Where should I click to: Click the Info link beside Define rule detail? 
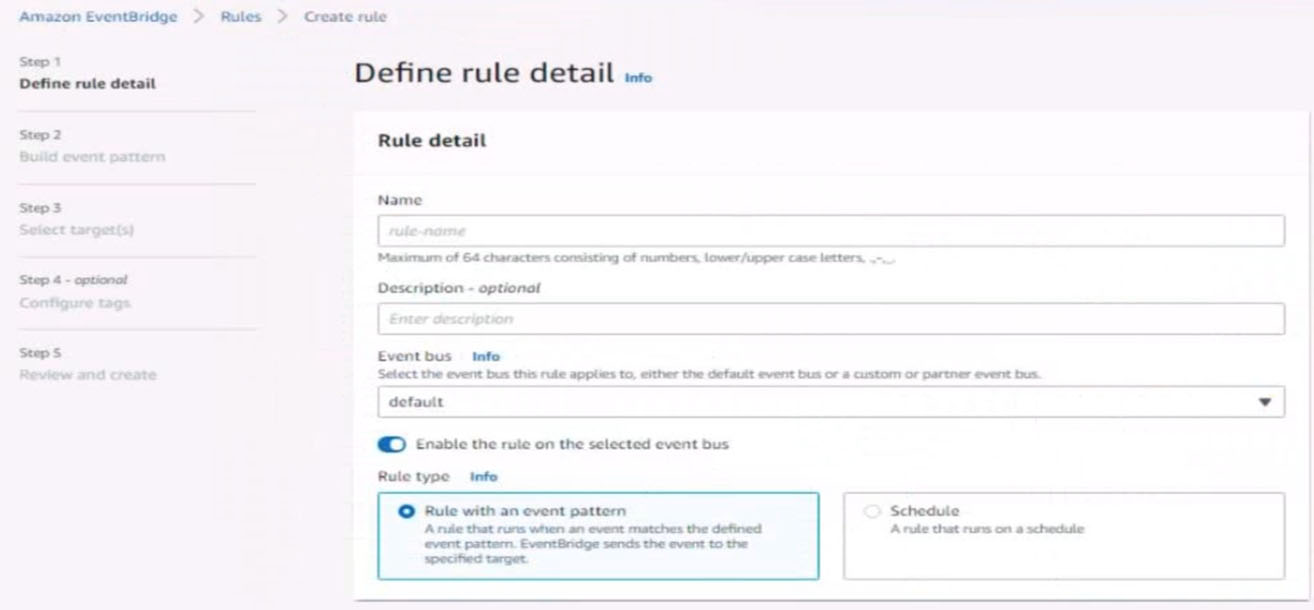click(x=638, y=77)
